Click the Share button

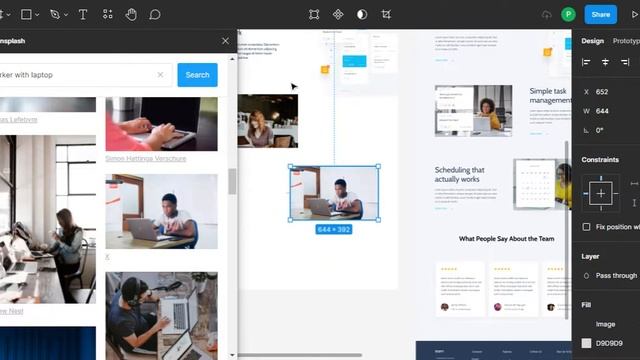pyautogui.click(x=600, y=15)
